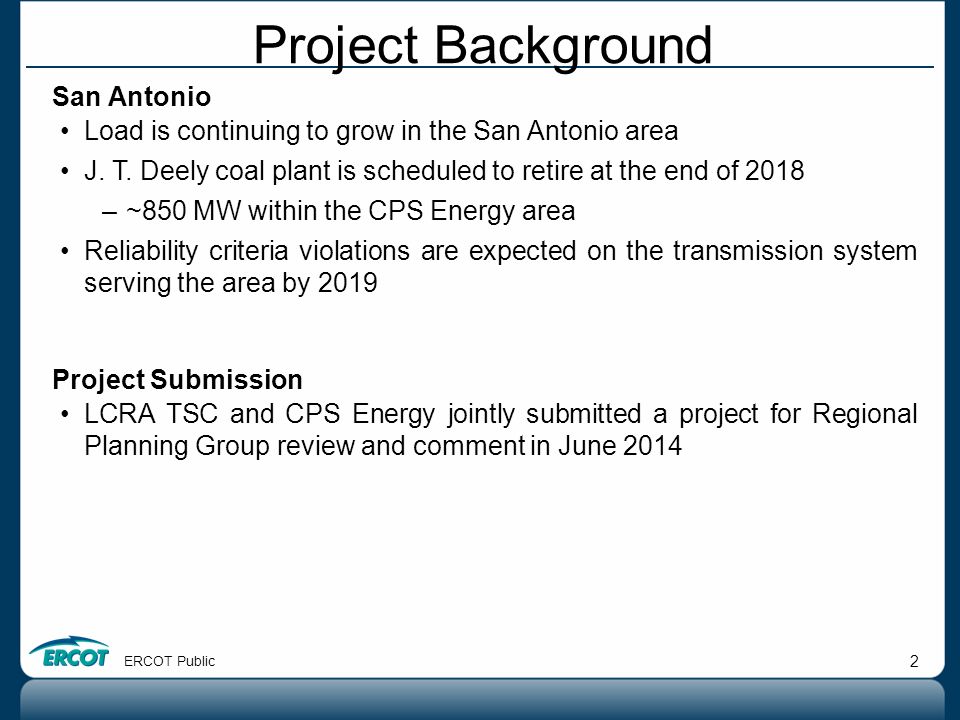Click the slide number 2
The width and height of the screenshot is (960, 720).
pyautogui.click(x=914, y=661)
